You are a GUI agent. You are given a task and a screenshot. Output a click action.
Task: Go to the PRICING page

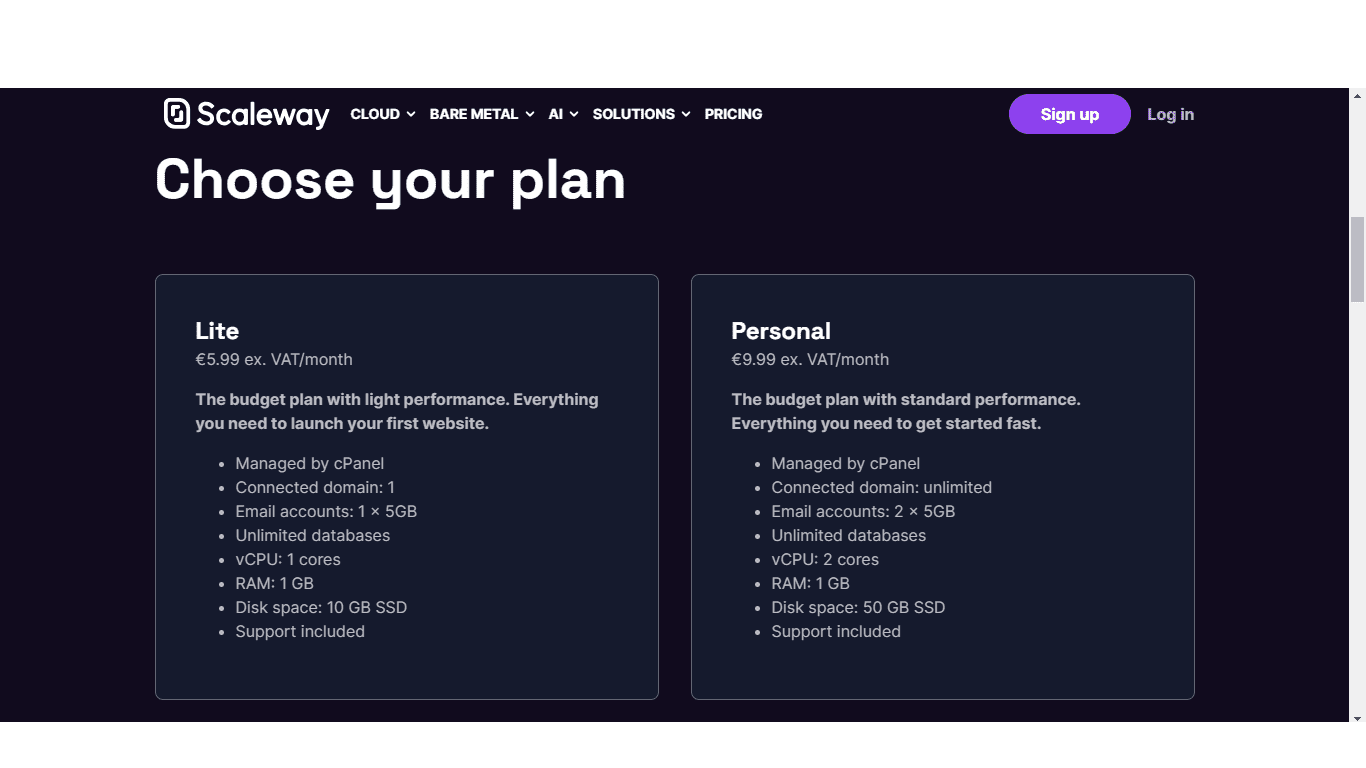pos(733,114)
